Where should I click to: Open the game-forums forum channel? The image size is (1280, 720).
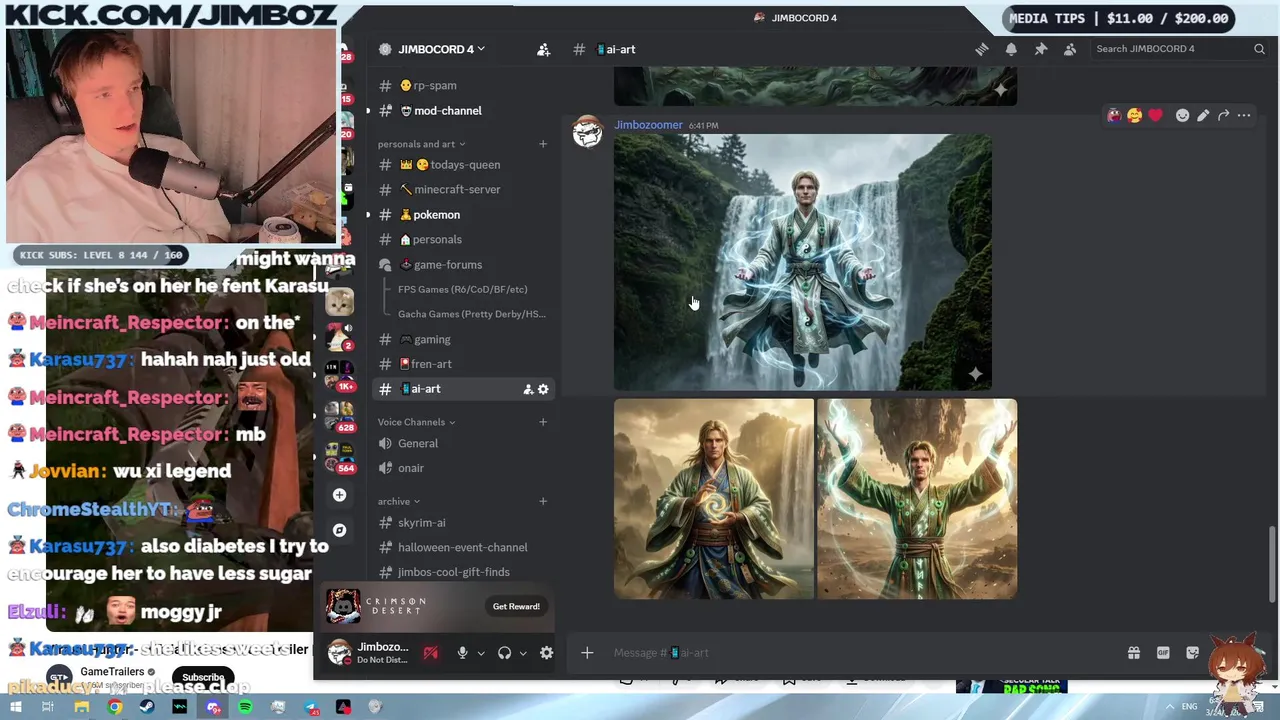point(462,265)
